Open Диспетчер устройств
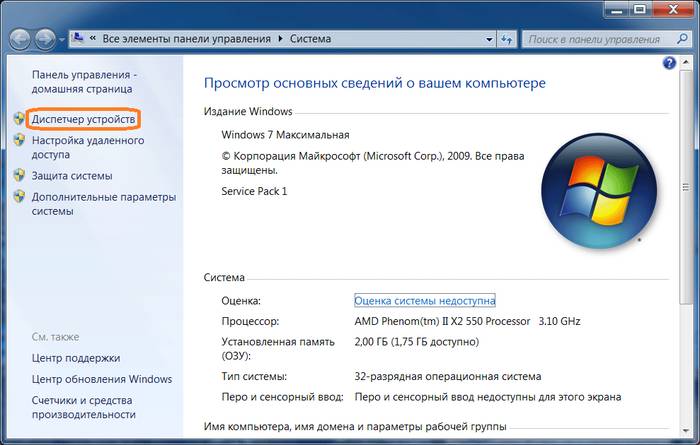 click(83, 119)
